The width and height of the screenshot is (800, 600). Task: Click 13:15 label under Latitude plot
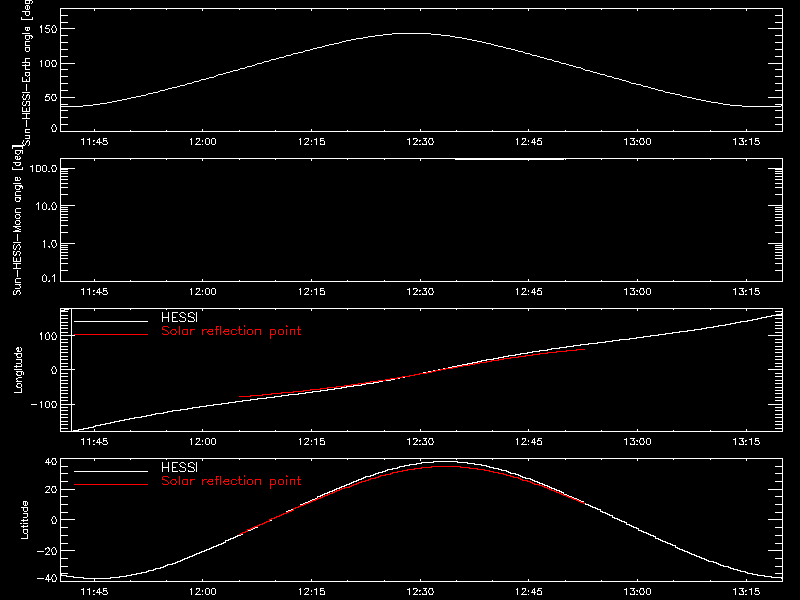pos(746,592)
